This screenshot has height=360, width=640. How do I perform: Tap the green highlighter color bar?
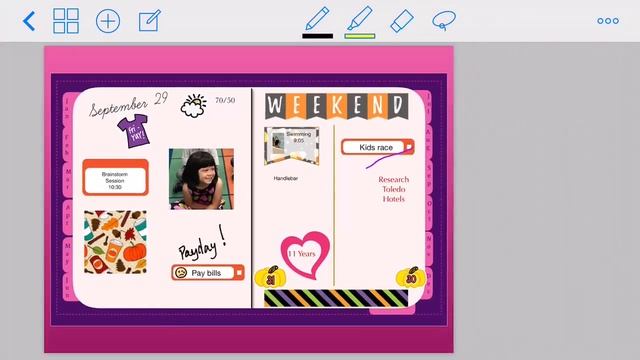click(x=360, y=36)
